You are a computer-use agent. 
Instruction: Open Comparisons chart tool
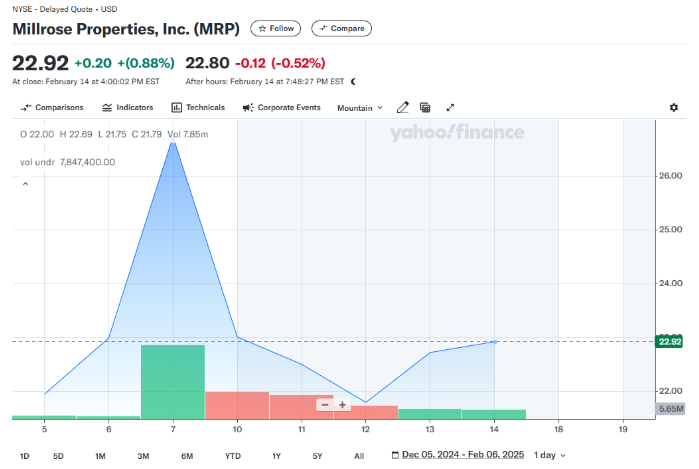click(52, 107)
